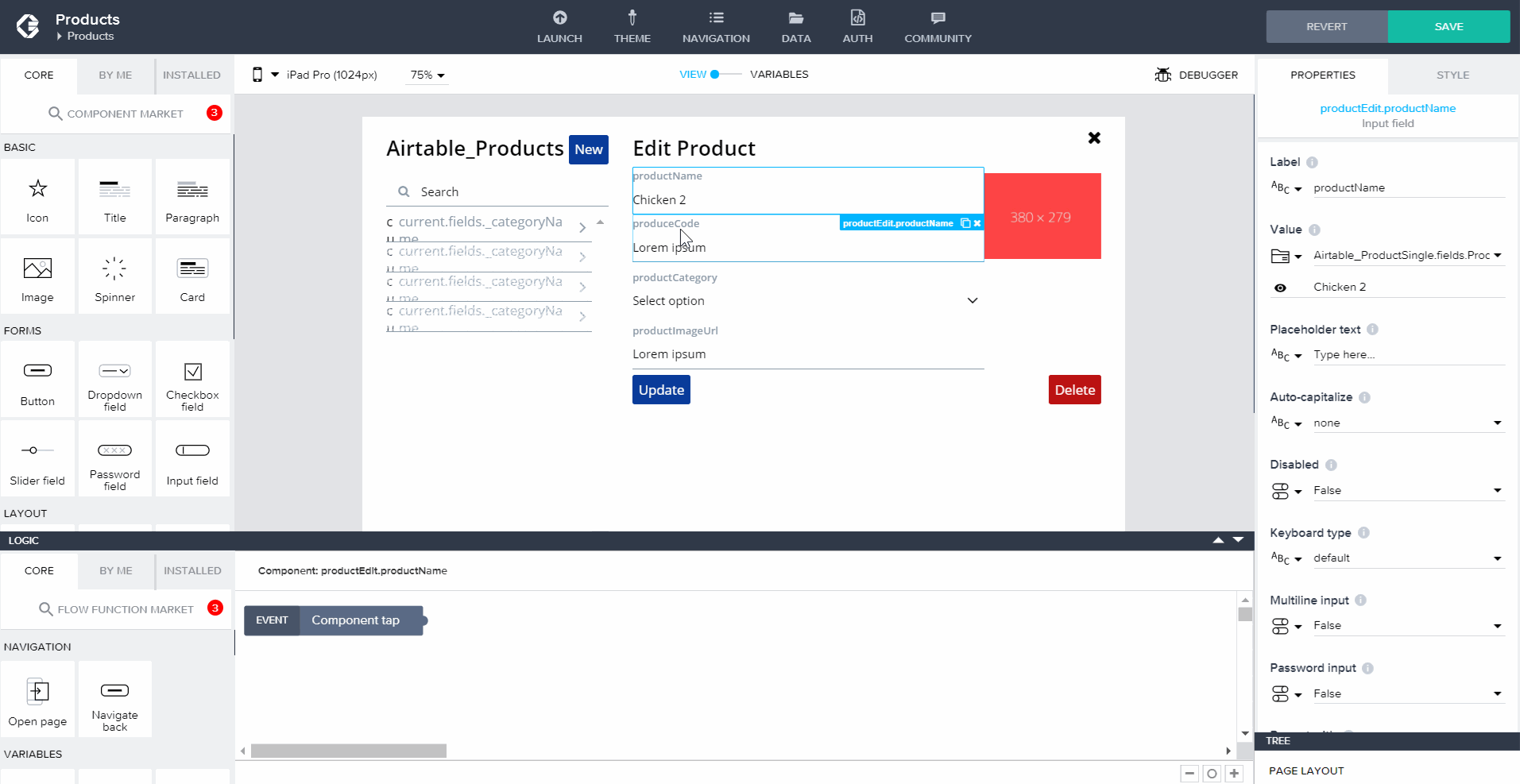The height and width of the screenshot is (784, 1520).
Task: Switch to logic BY ME tab
Action: (x=116, y=571)
